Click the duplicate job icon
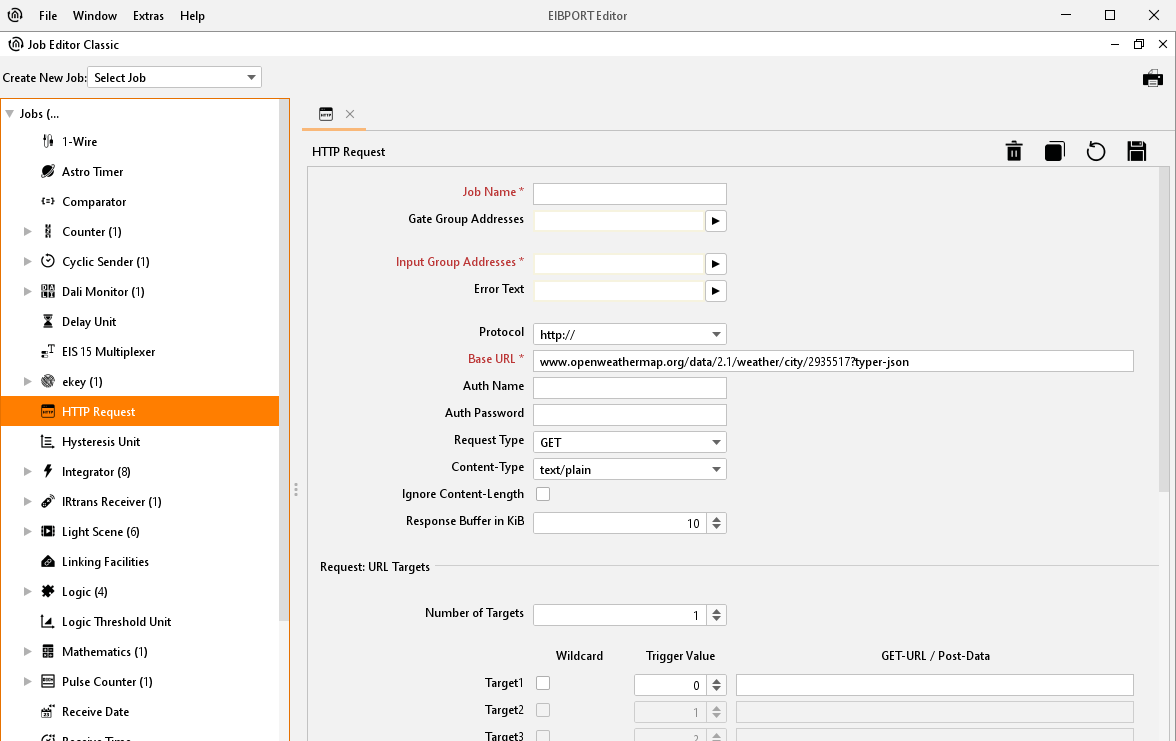This screenshot has width=1176, height=741. click(x=1054, y=151)
